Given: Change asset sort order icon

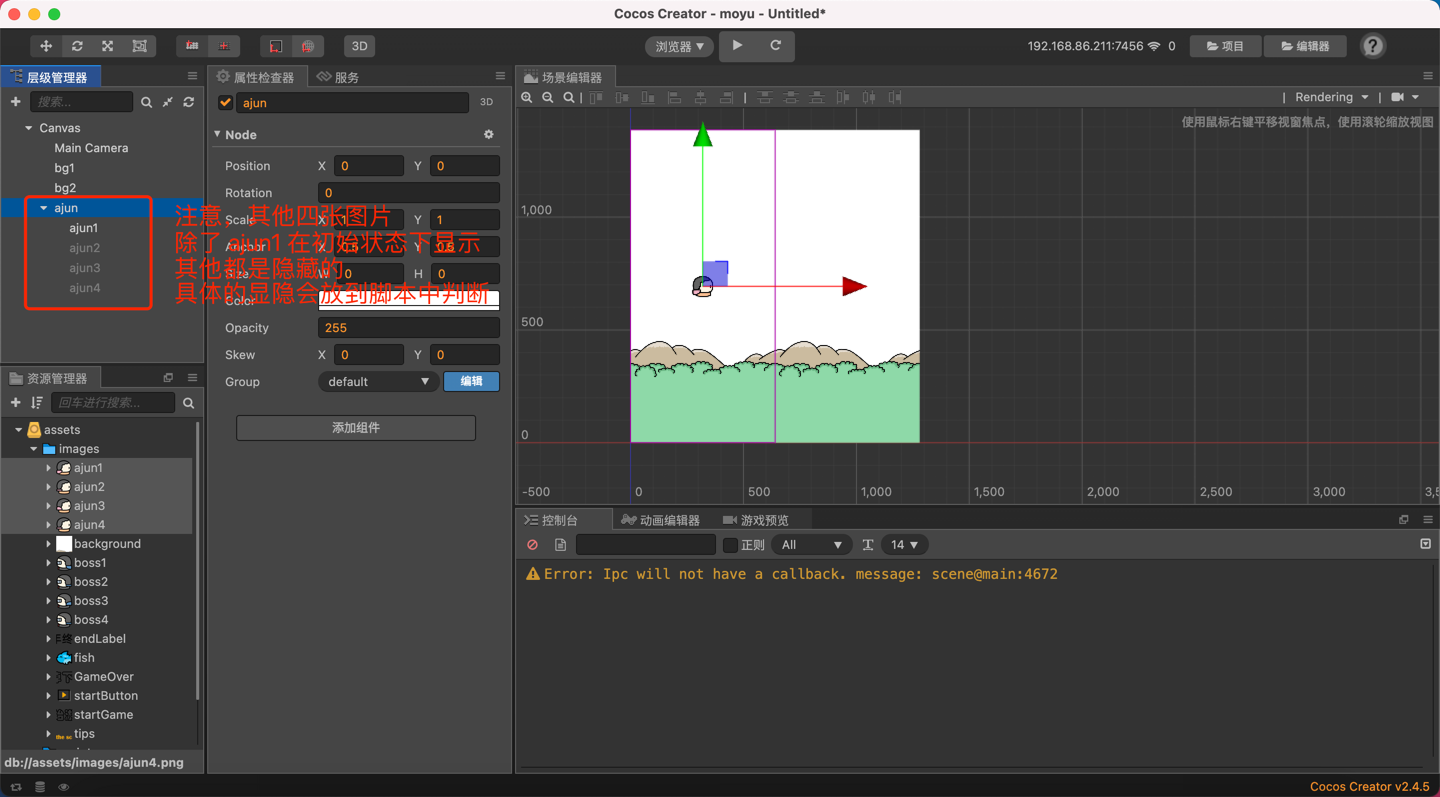Looking at the screenshot, I should pyautogui.click(x=37, y=402).
